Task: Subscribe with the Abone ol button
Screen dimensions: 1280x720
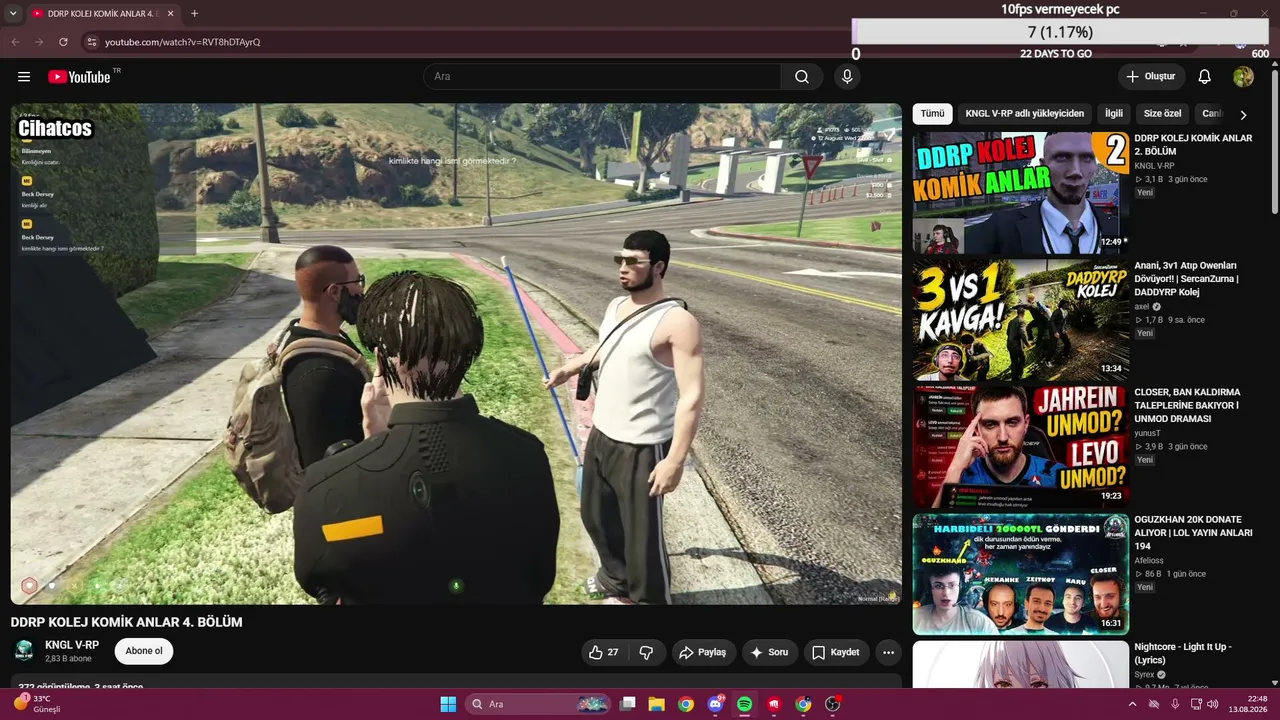Action: pos(144,651)
